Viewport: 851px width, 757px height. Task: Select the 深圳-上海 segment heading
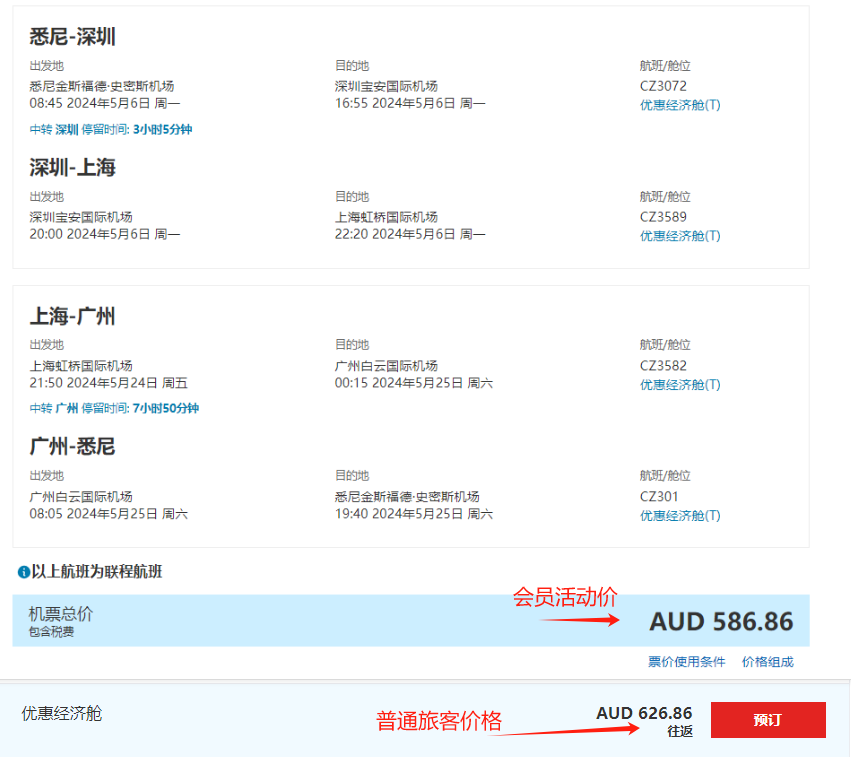73,167
